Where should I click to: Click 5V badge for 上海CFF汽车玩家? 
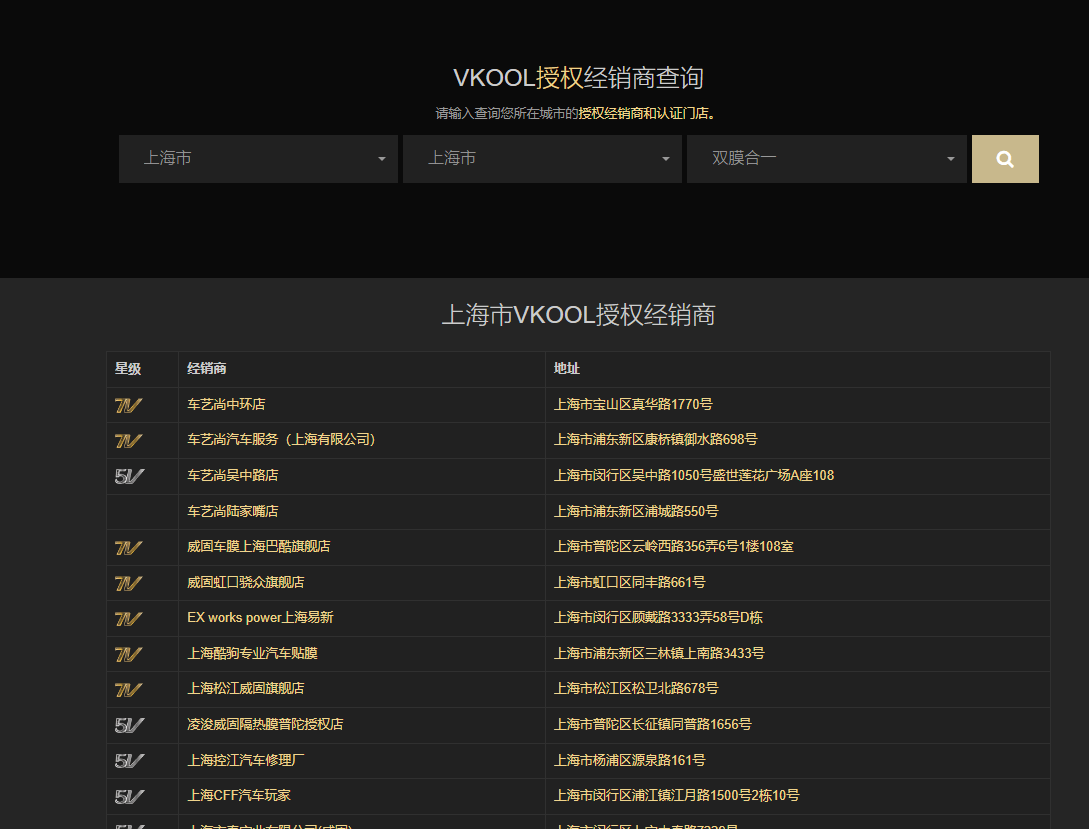point(128,796)
